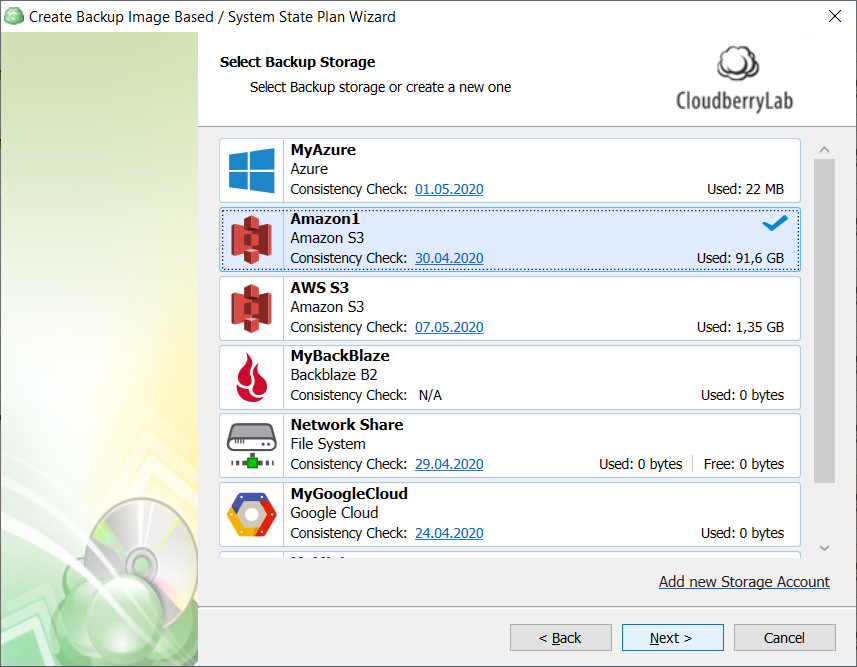Open Amazon1 consistency check date 30.04.2020
This screenshot has width=857, height=667.
click(x=449, y=258)
